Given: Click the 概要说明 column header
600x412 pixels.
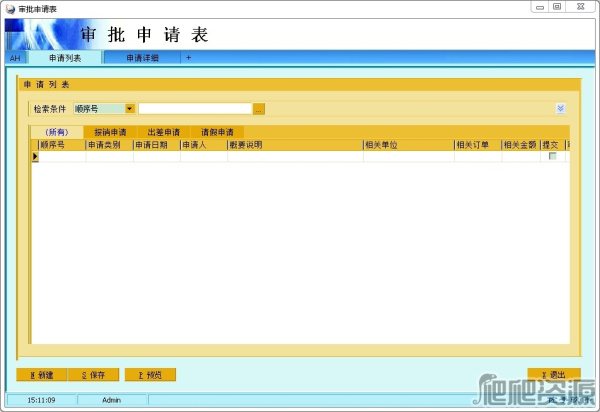Looking at the screenshot, I should (295, 145).
